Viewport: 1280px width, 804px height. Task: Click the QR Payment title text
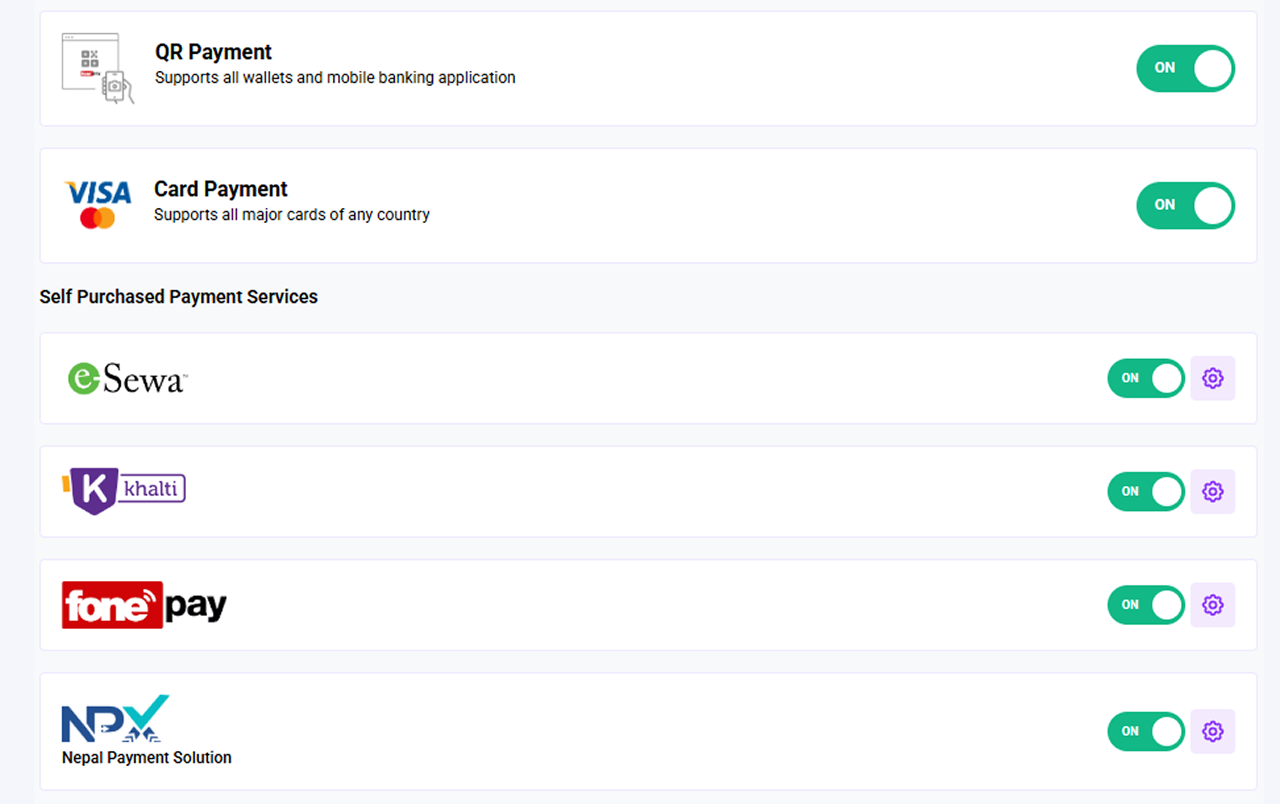click(x=213, y=51)
